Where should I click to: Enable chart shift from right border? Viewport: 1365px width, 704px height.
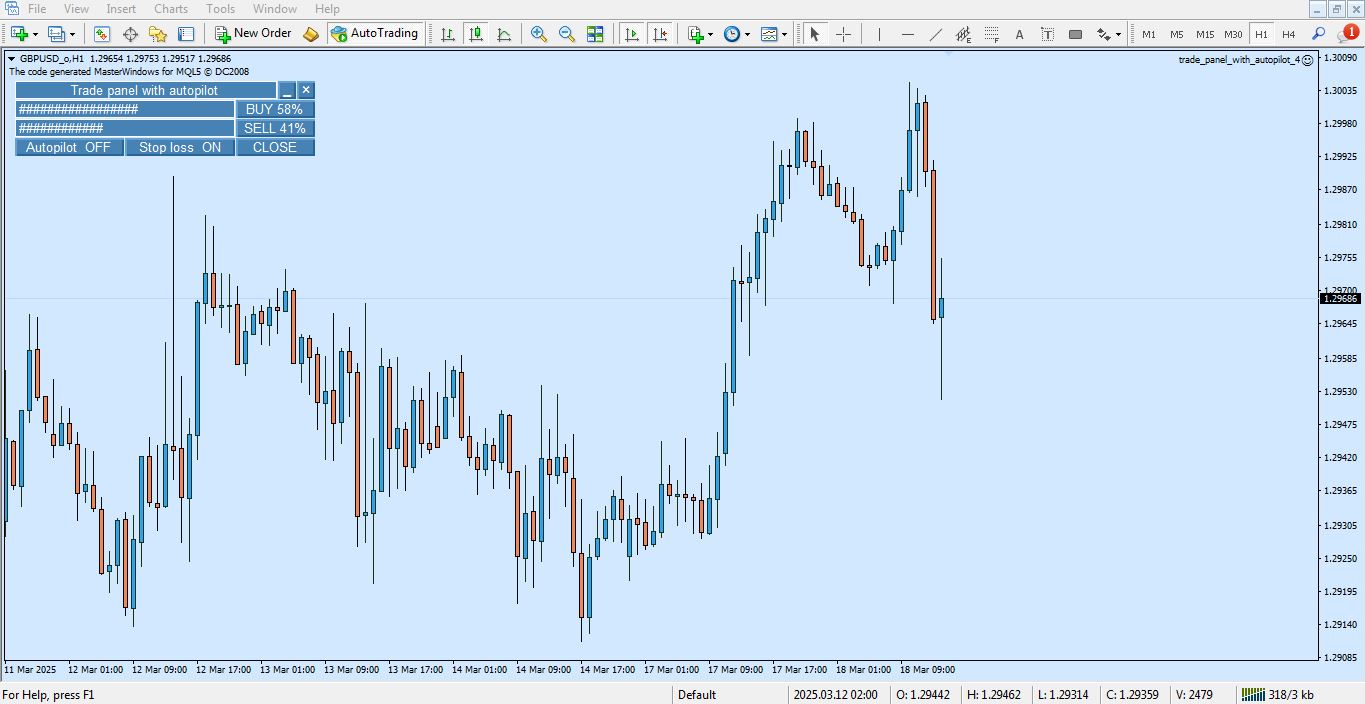point(660,33)
